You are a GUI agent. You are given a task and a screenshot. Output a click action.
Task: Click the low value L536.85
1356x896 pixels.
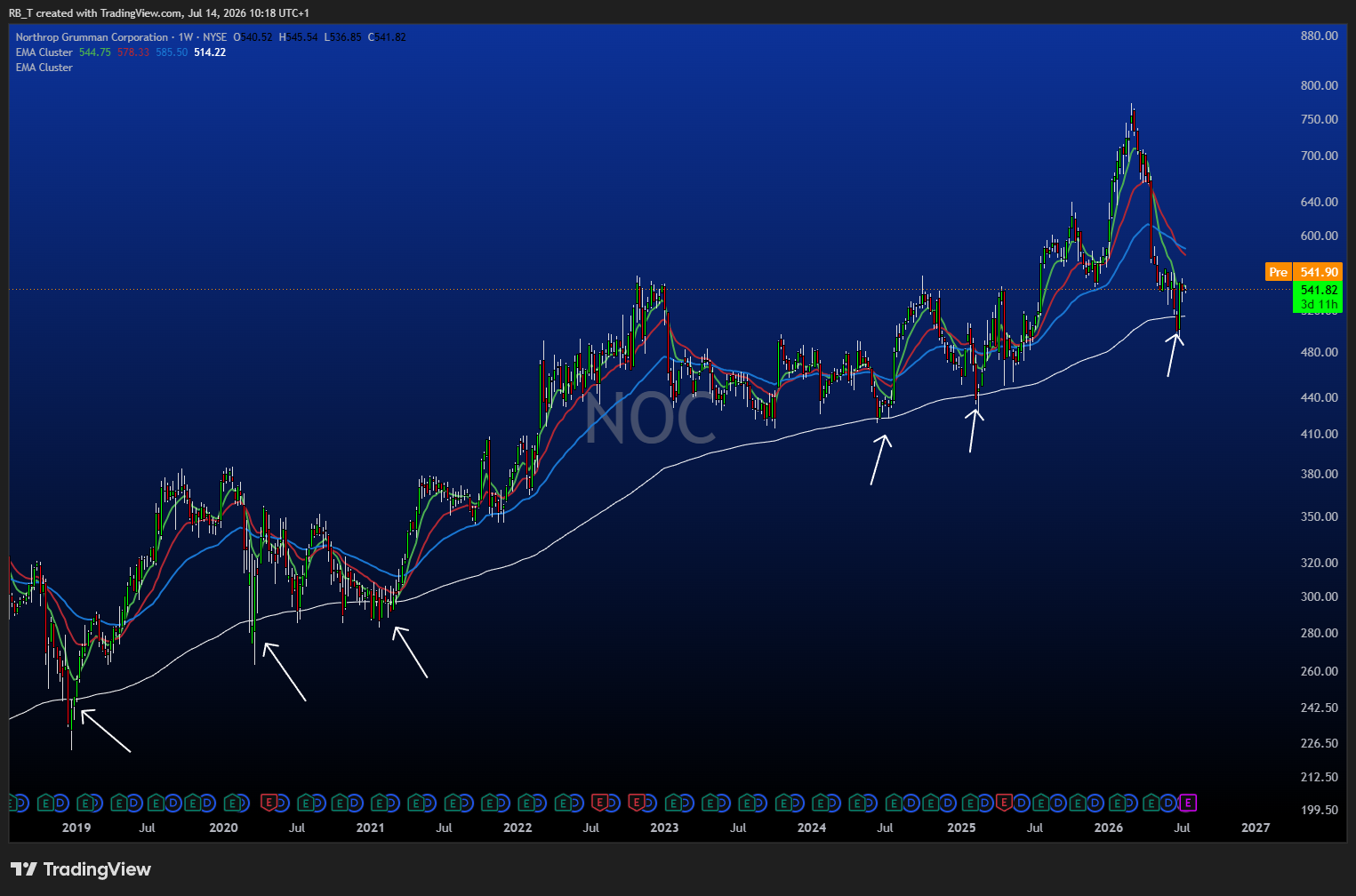click(342, 37)
